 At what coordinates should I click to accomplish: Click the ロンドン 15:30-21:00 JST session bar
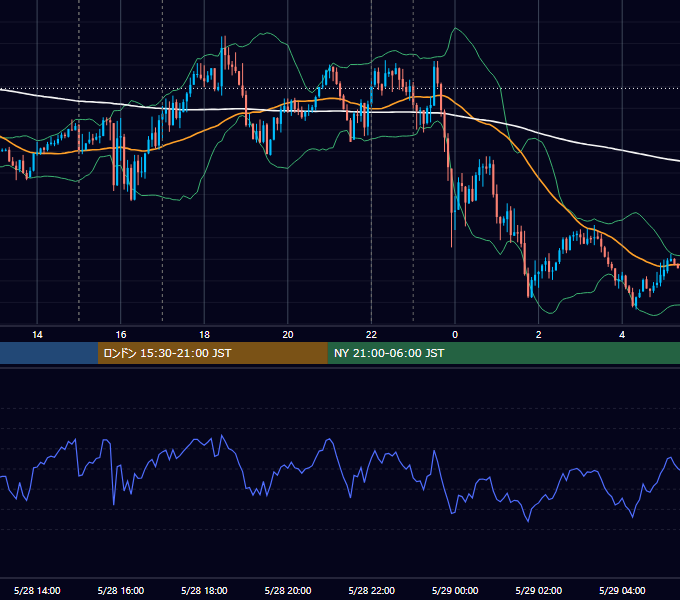(x=212, y=353)
